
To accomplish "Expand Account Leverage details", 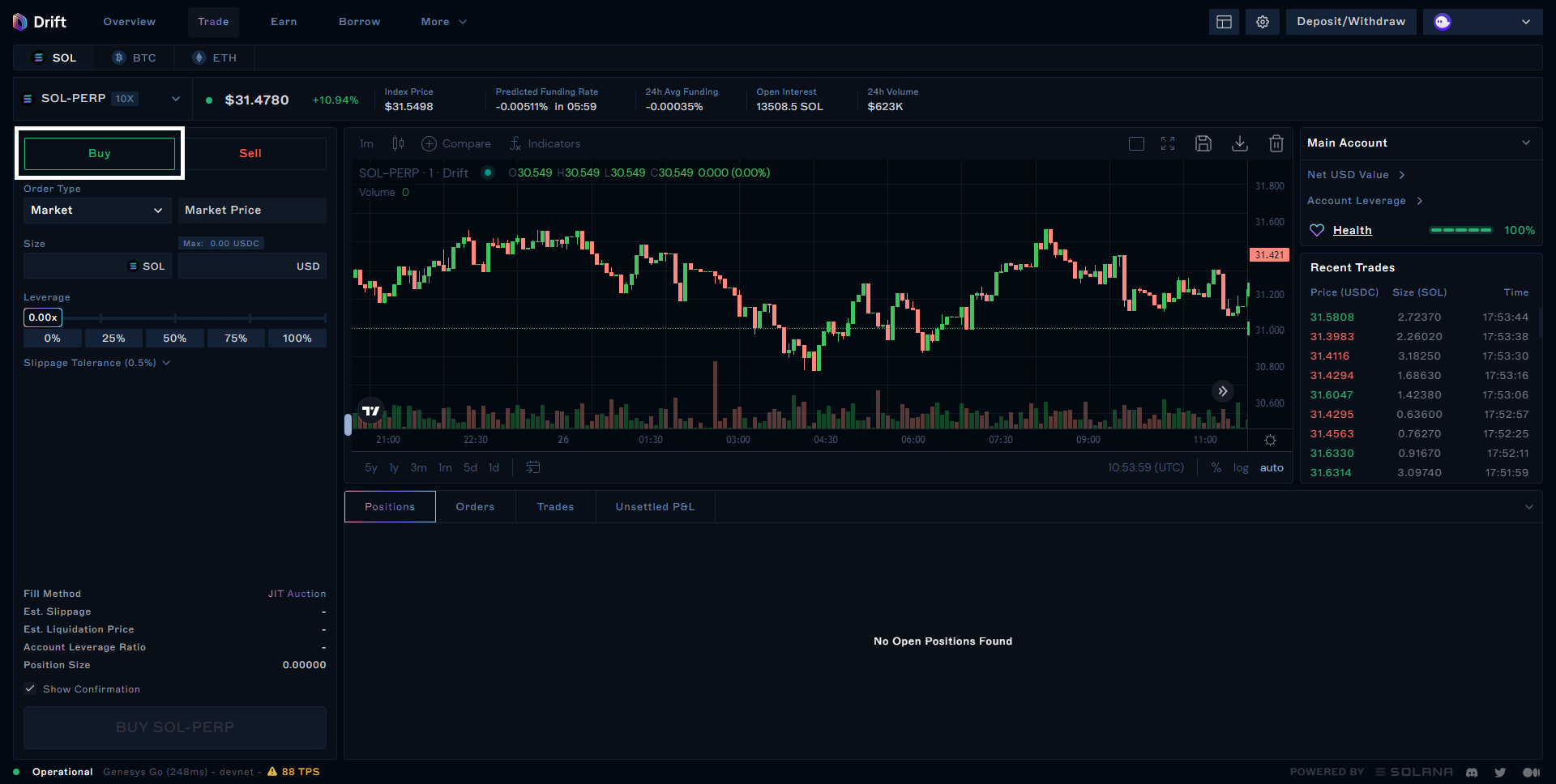I will pyautogui.click(x=1420, y=201).
